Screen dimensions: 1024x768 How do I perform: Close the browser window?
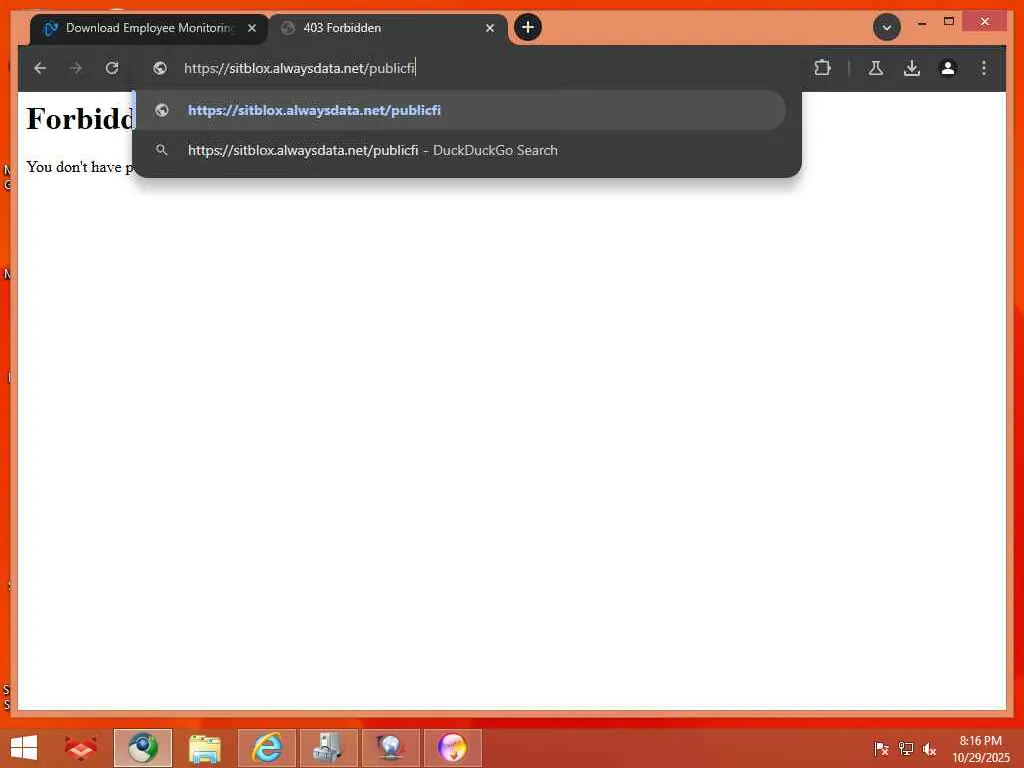[984, 22]
